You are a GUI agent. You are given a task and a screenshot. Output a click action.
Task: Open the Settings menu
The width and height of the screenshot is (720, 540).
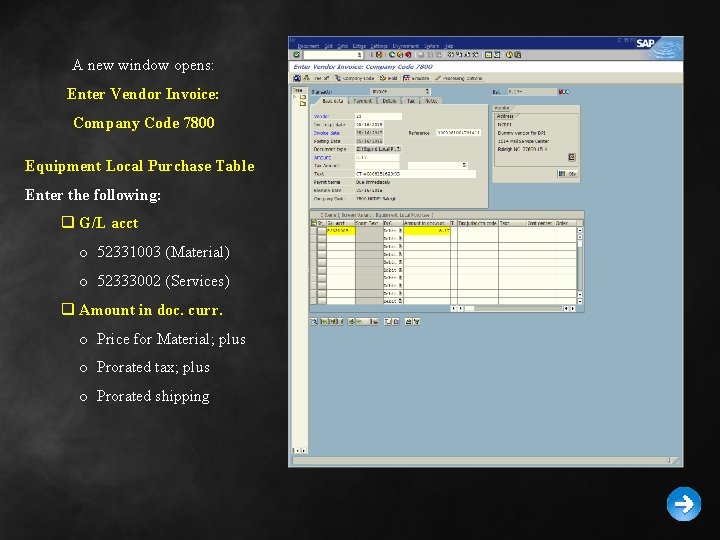pyautogui.click(x=379, y=46)
